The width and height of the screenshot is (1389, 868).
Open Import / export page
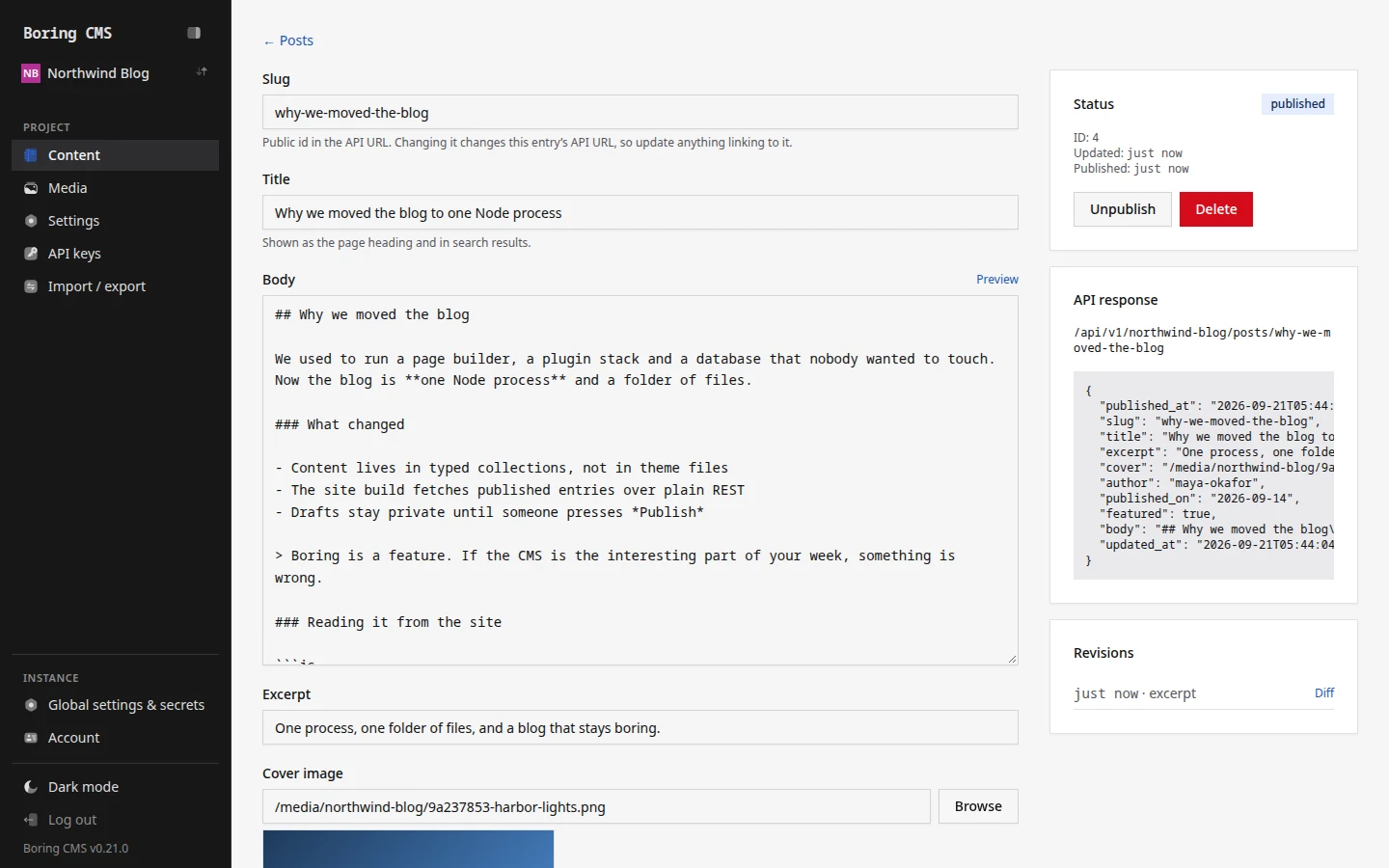(115, 286)
